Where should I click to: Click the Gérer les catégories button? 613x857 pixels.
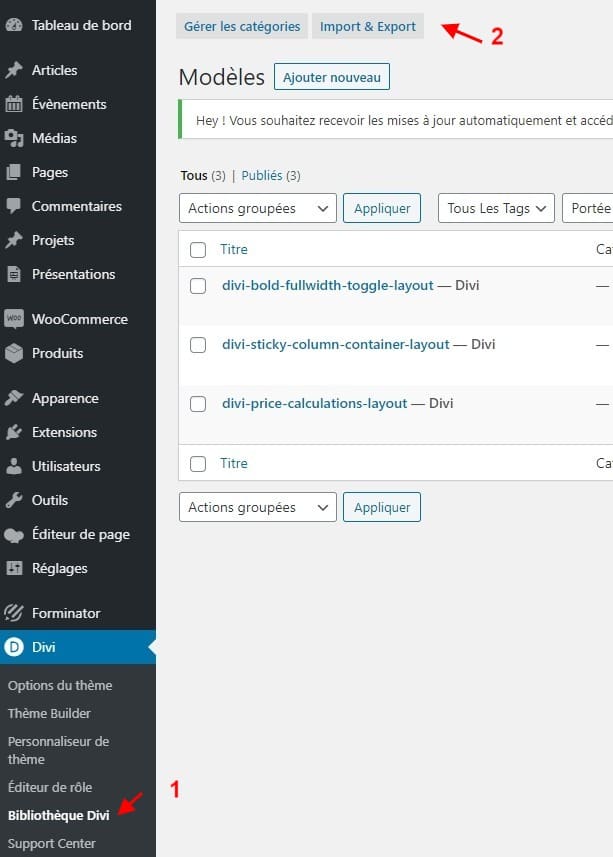242,26
